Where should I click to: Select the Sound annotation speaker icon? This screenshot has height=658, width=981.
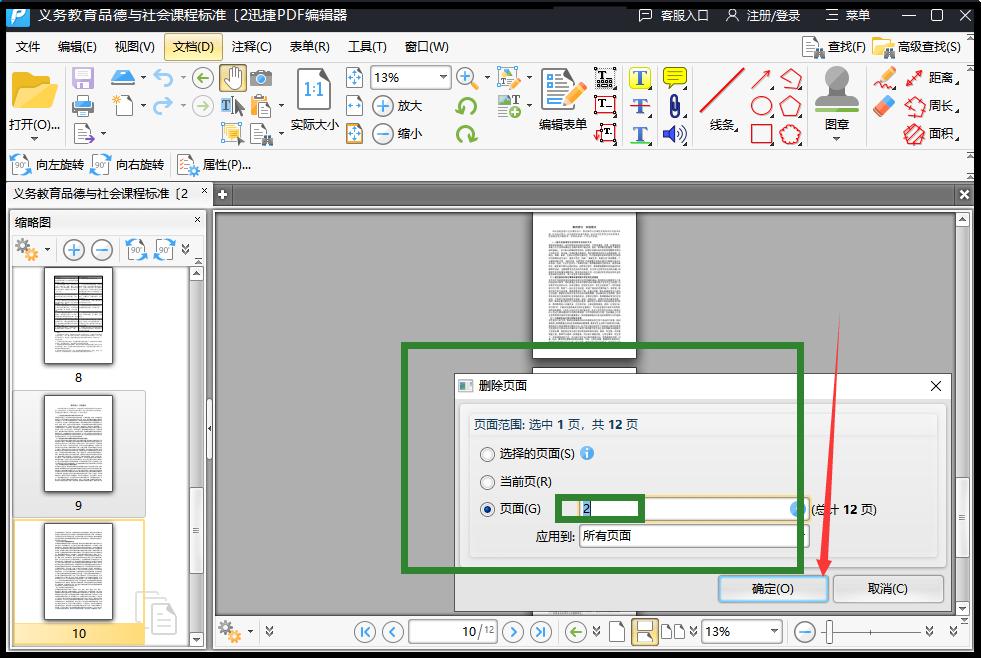pos(674,134)
